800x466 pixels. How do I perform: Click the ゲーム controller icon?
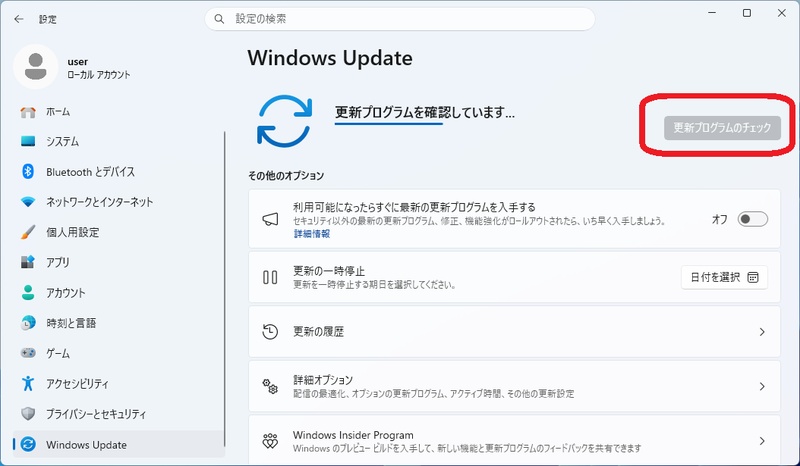click(28, 353)
